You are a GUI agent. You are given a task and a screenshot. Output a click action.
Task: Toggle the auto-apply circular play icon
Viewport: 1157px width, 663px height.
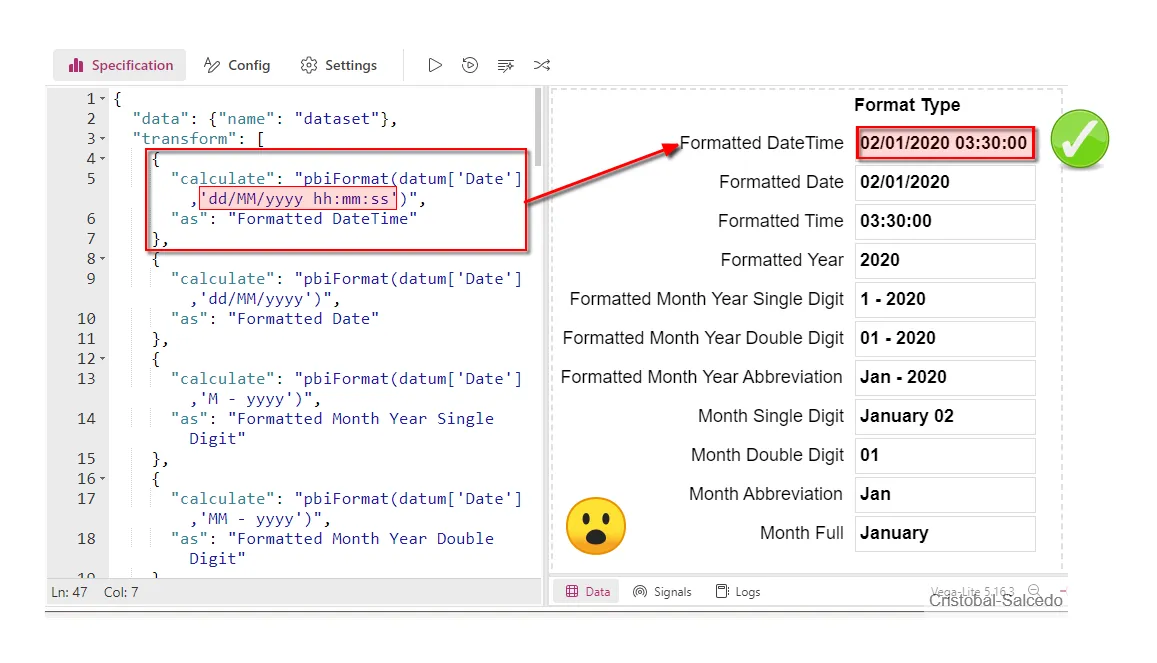point(470,65)
